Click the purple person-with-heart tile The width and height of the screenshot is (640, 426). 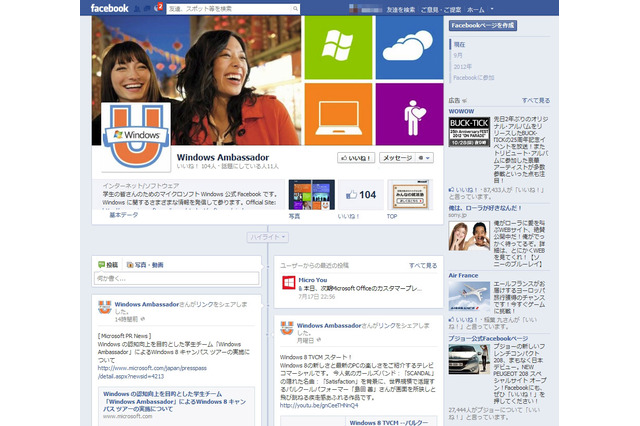point(409,114)
